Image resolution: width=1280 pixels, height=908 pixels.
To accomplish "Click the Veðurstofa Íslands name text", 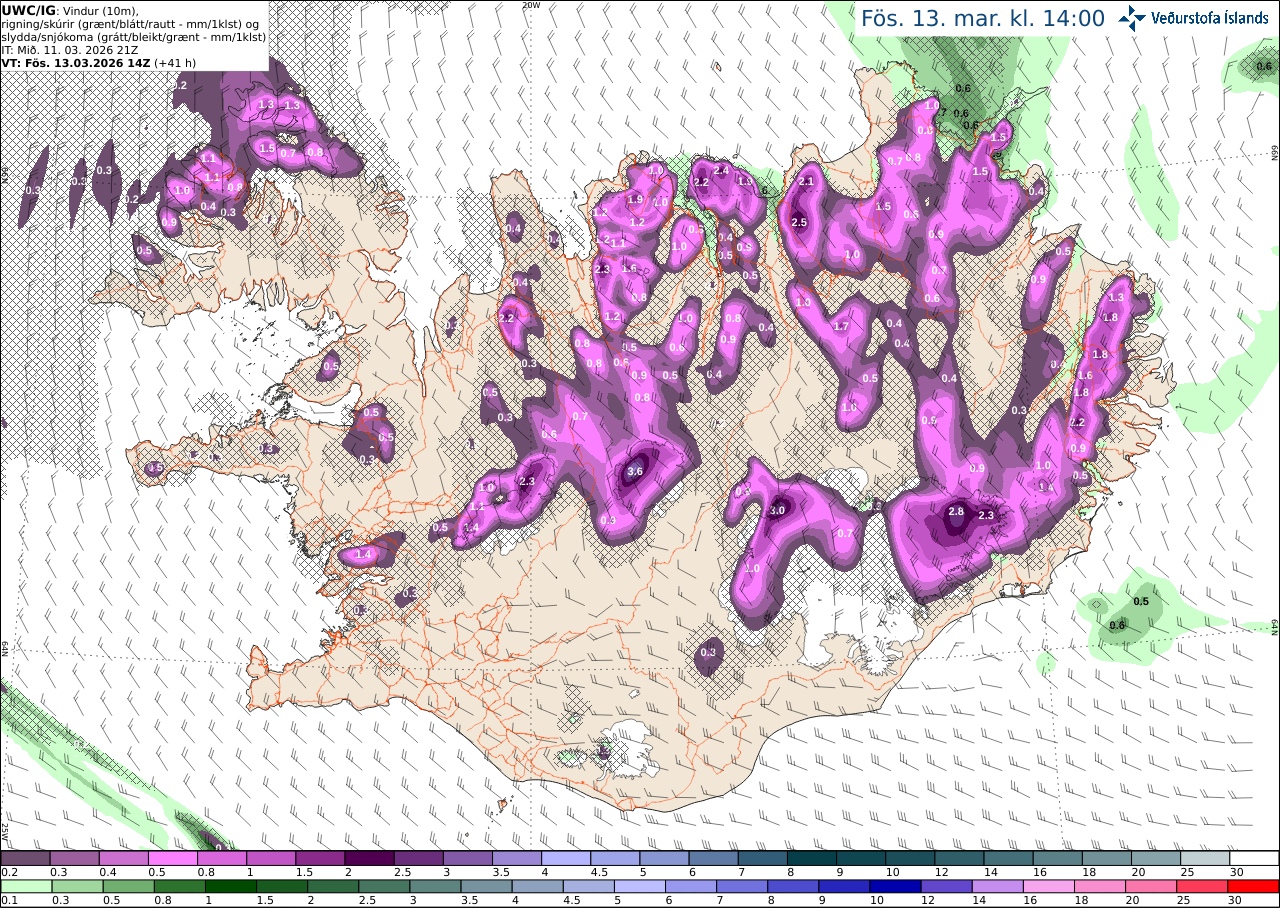I will click(1209, 18).
